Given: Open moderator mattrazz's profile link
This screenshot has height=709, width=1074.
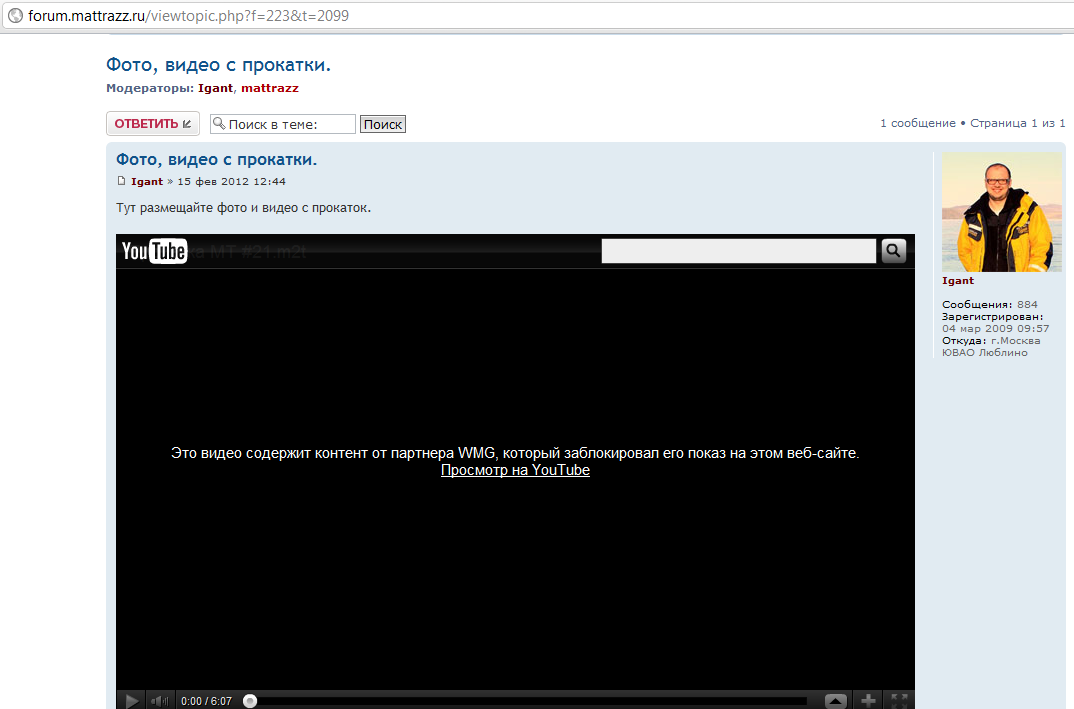Looking at the screenshot, I should point(269,88).
